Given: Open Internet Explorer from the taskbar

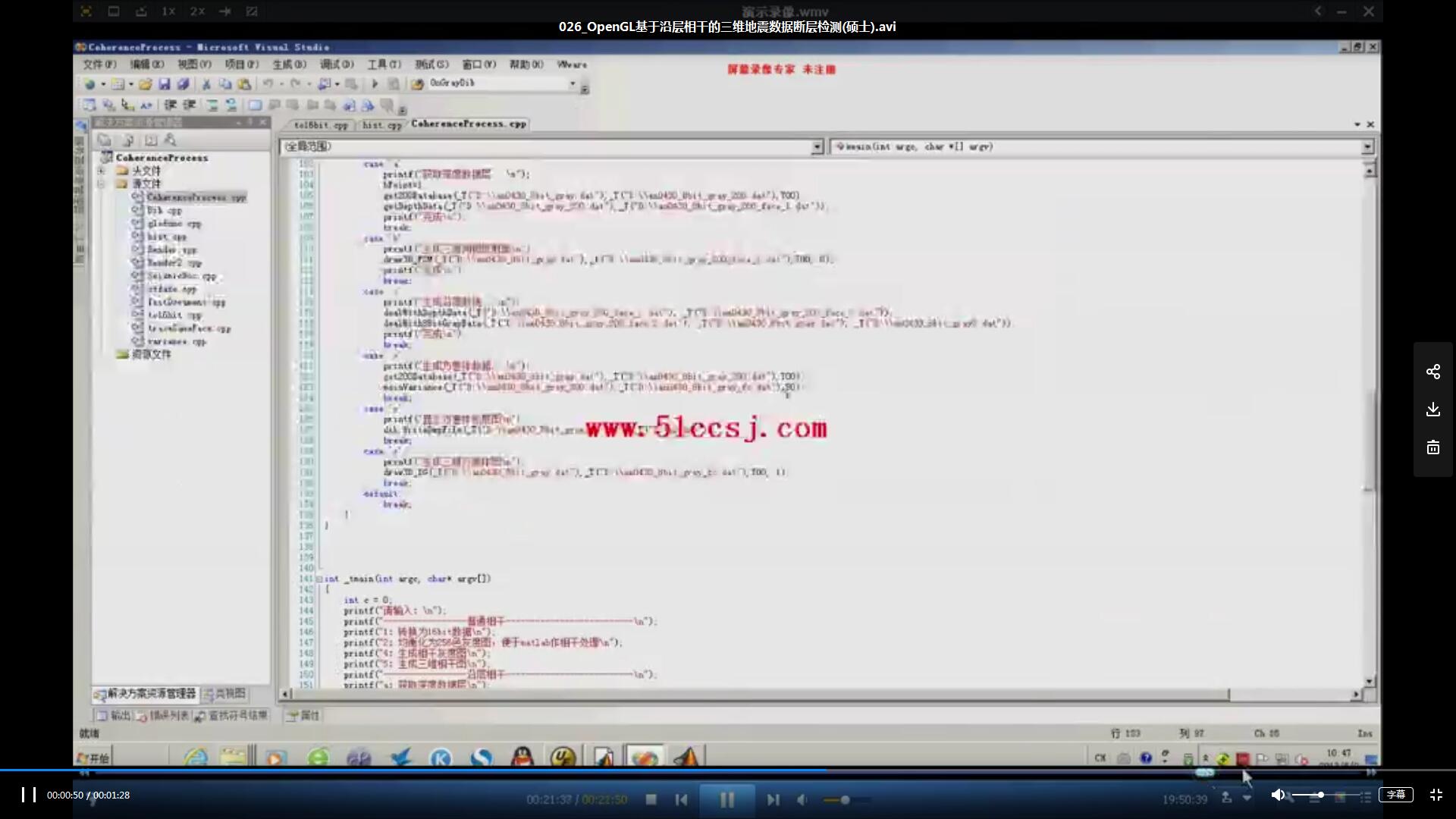Looking at the screenshot, I should click(x=195, y=757).
